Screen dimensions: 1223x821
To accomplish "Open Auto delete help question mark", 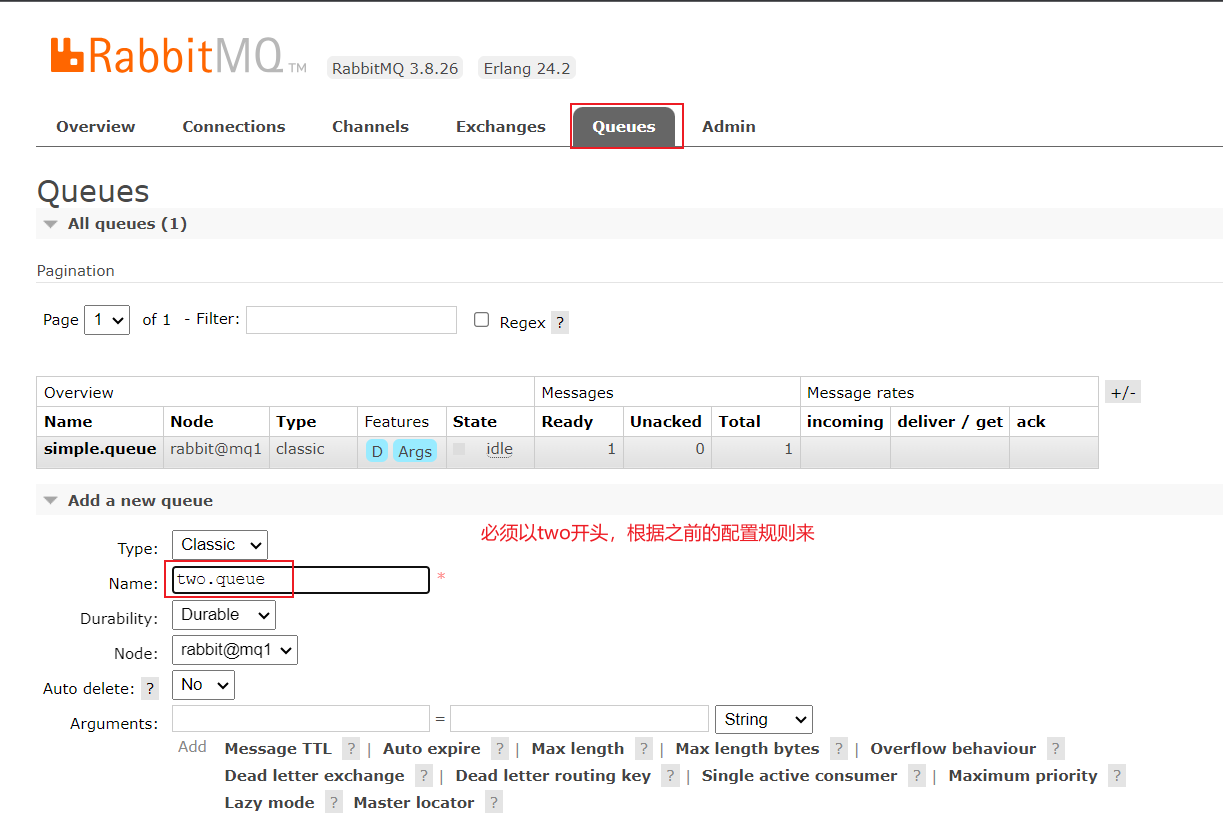I will (150, 689).
